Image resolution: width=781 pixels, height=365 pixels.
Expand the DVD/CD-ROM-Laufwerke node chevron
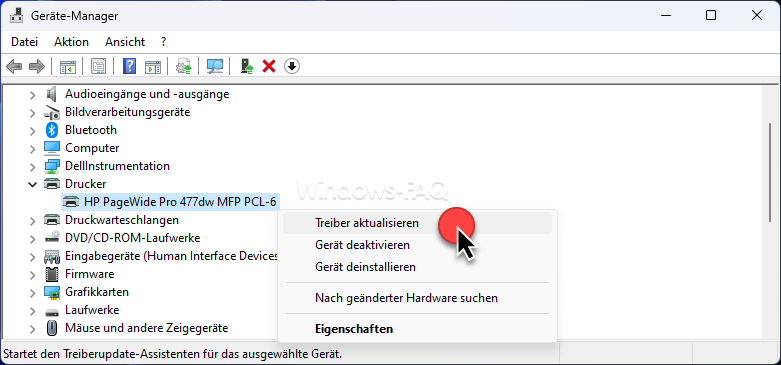click(32, 238)
